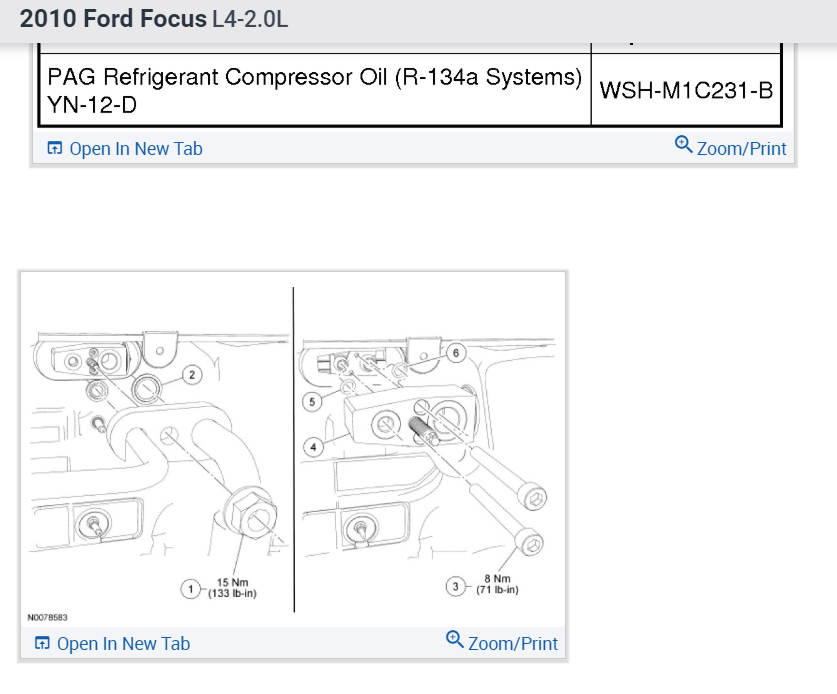837x694 pixels.
Task: Click callout number 1 in the diagram
Action: point(191,588)
